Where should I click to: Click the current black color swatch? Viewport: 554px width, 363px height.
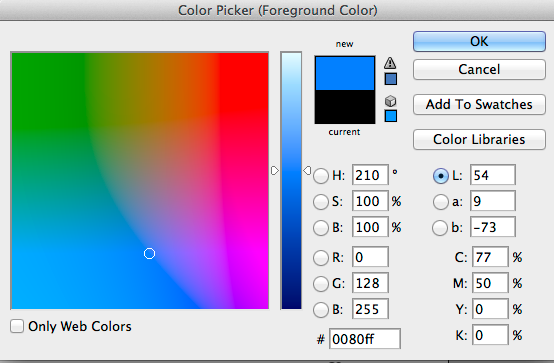345,107
